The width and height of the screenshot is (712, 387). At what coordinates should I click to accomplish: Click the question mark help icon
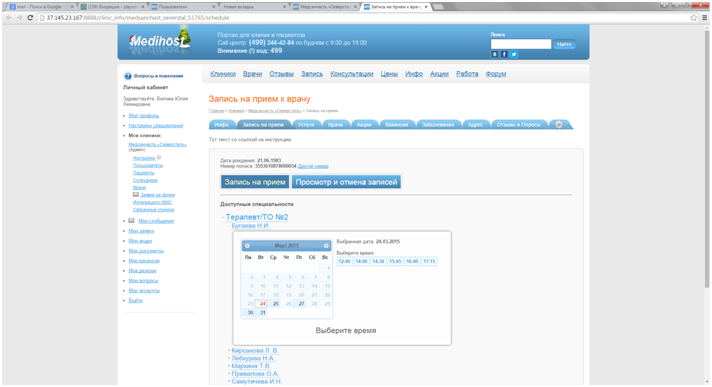[x=128, y=76]
